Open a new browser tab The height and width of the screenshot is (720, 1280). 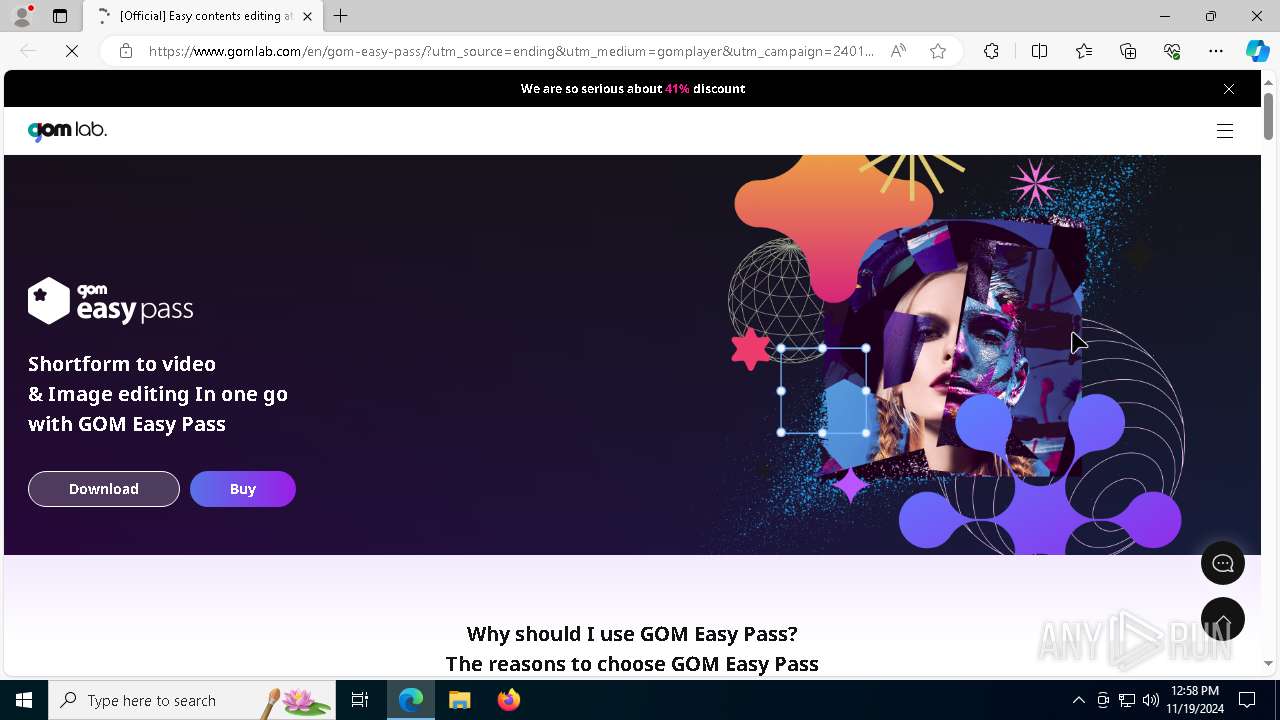tap(341, 16)
